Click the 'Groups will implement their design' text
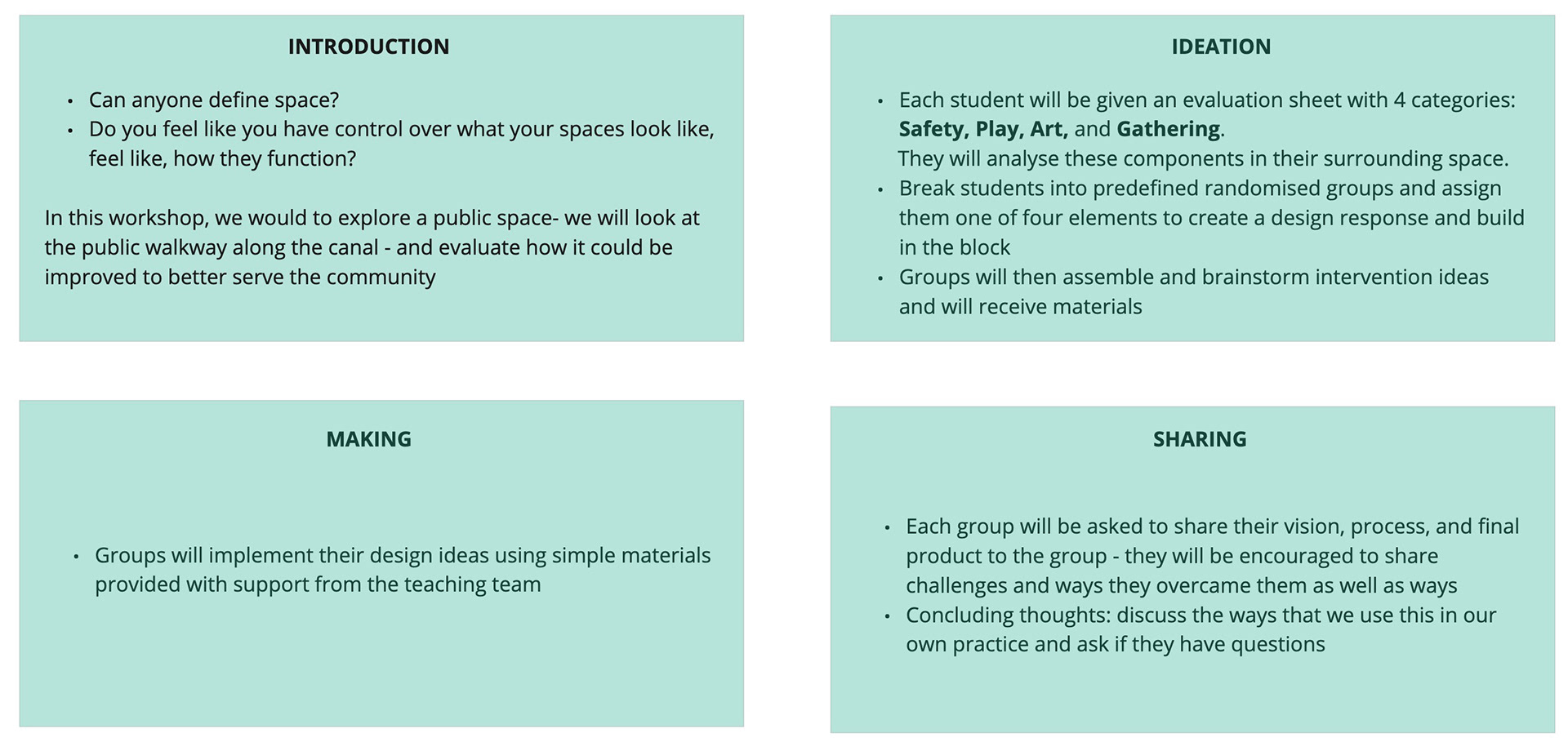This screenshot has width=1568, height=742. [402, 556]
